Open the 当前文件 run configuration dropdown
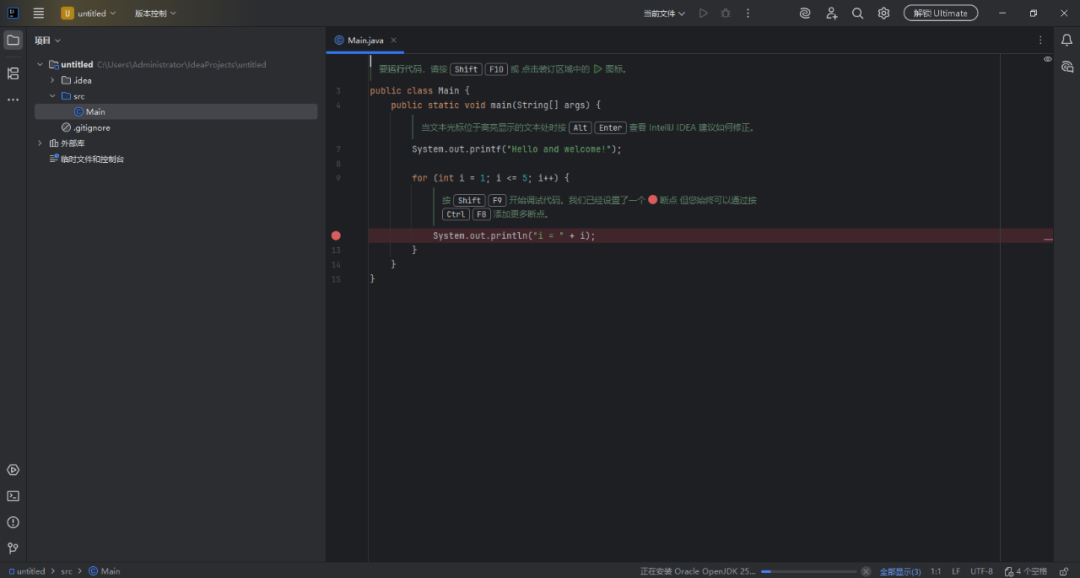Screen dimensions: 1080x578 point(664,13)
